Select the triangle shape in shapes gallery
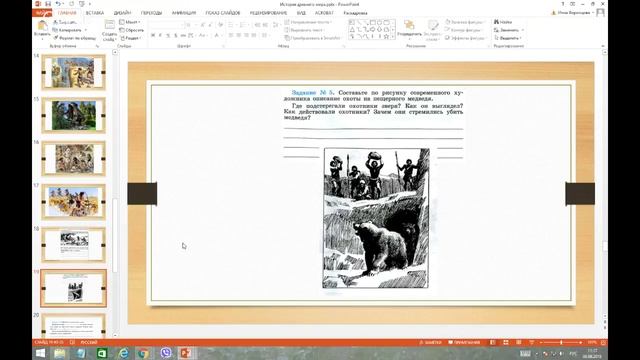This screenshot has width=640, height=360. pos(352,30)
